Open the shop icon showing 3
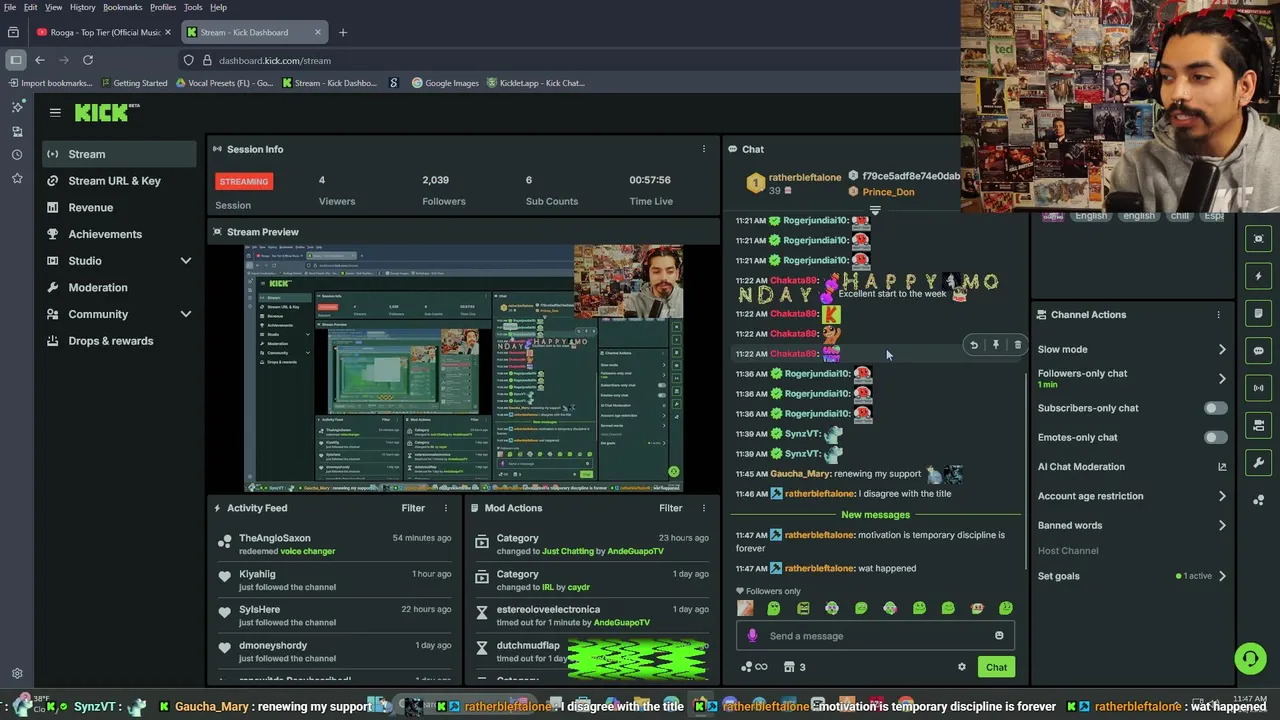This screenshot has height=720, width=1280. tap(794, 667)
